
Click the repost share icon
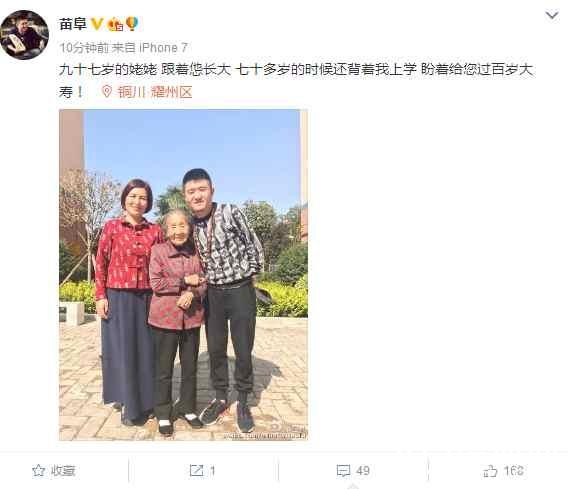click(197, 471)
